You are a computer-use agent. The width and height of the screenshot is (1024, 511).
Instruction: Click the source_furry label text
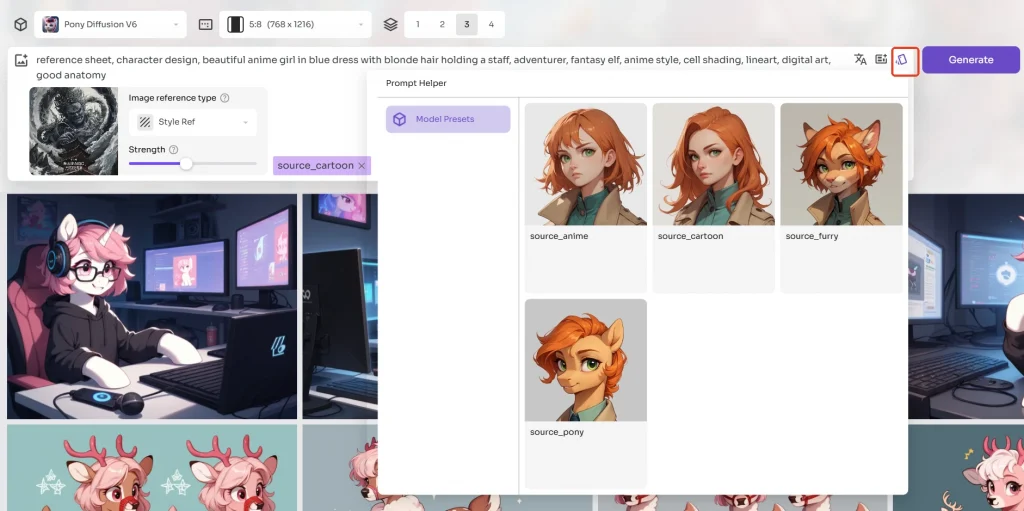pyautogui.click(x=812, y=236)
